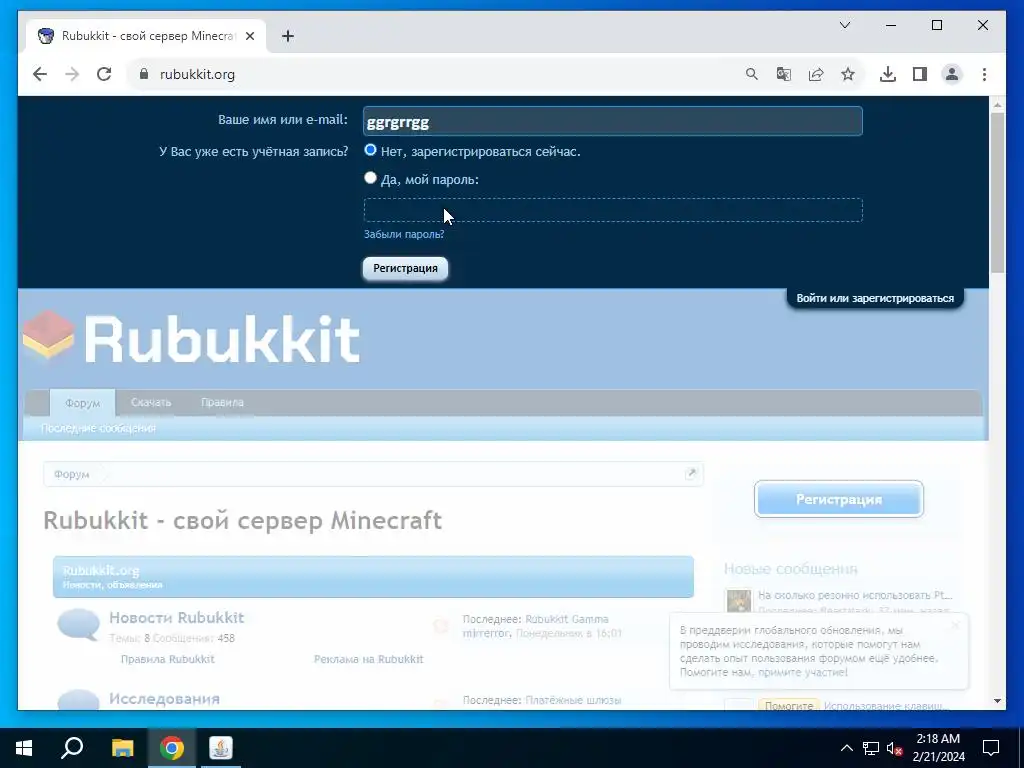Open Chrome downloads
Image resolution: width=1024 pixels, height=768 pixels.
point(888,74)
